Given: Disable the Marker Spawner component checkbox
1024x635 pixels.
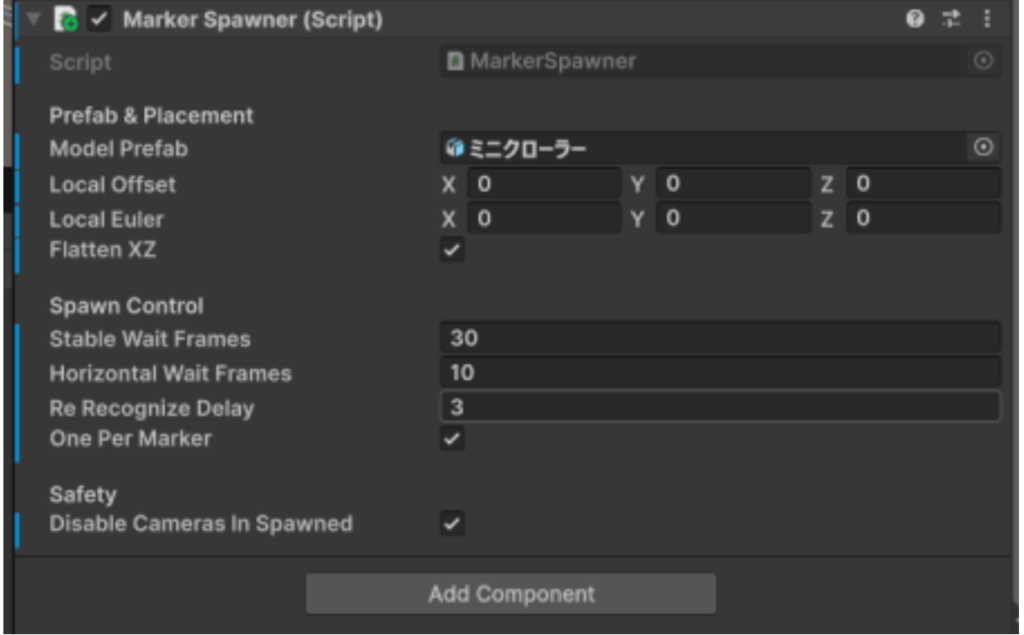Looking at the screenshot, I should coord(100,19).
